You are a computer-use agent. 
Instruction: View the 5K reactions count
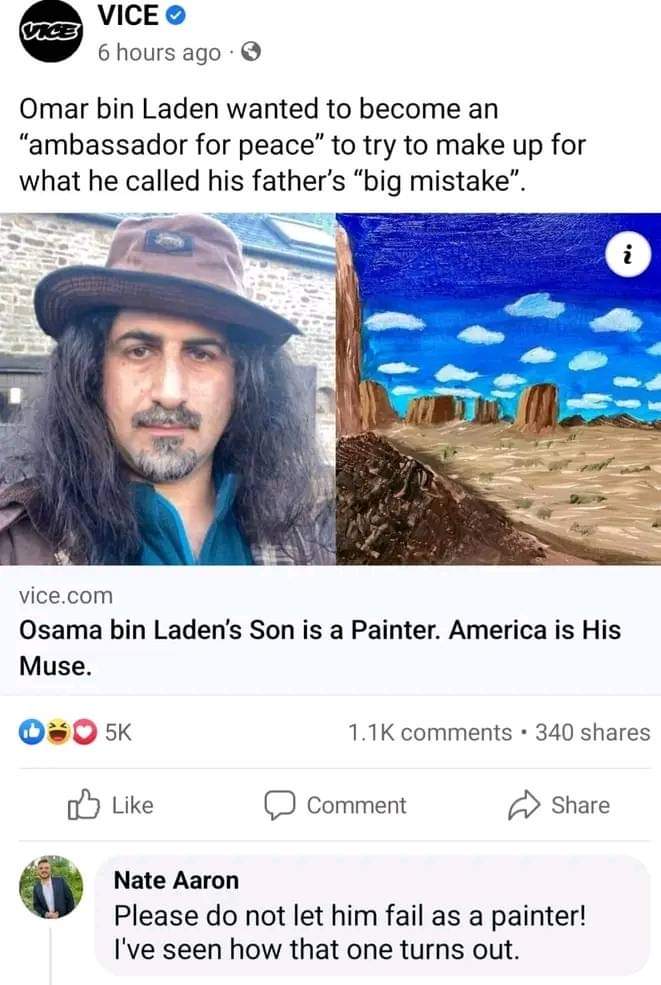pos(118,732)
